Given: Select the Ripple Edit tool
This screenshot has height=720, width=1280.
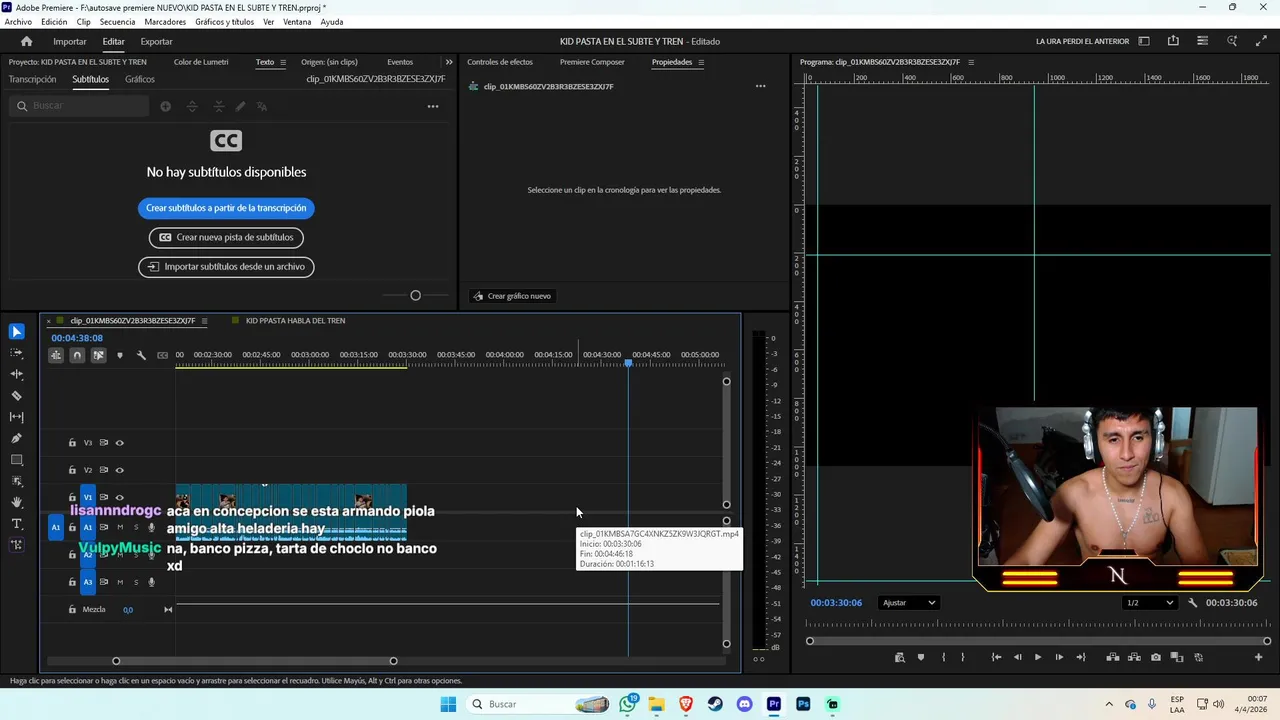Looking at the screenshot, I should click(17, 374).
